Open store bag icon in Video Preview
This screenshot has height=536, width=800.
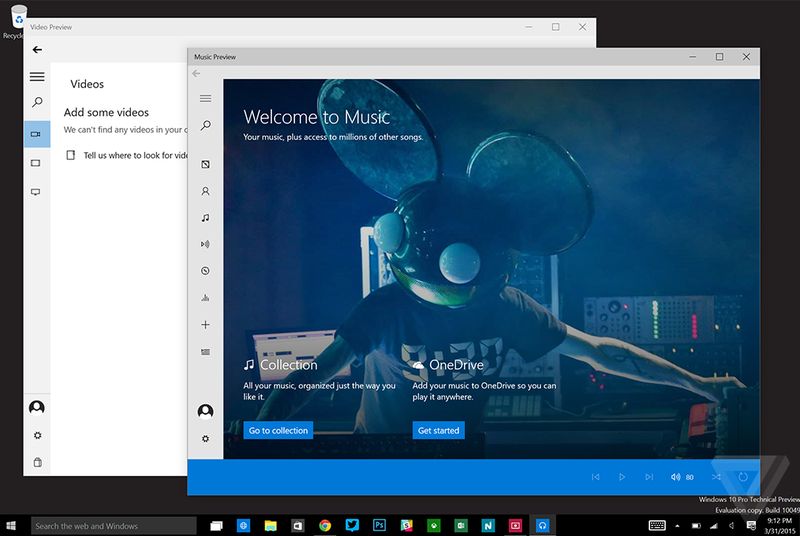37,462
